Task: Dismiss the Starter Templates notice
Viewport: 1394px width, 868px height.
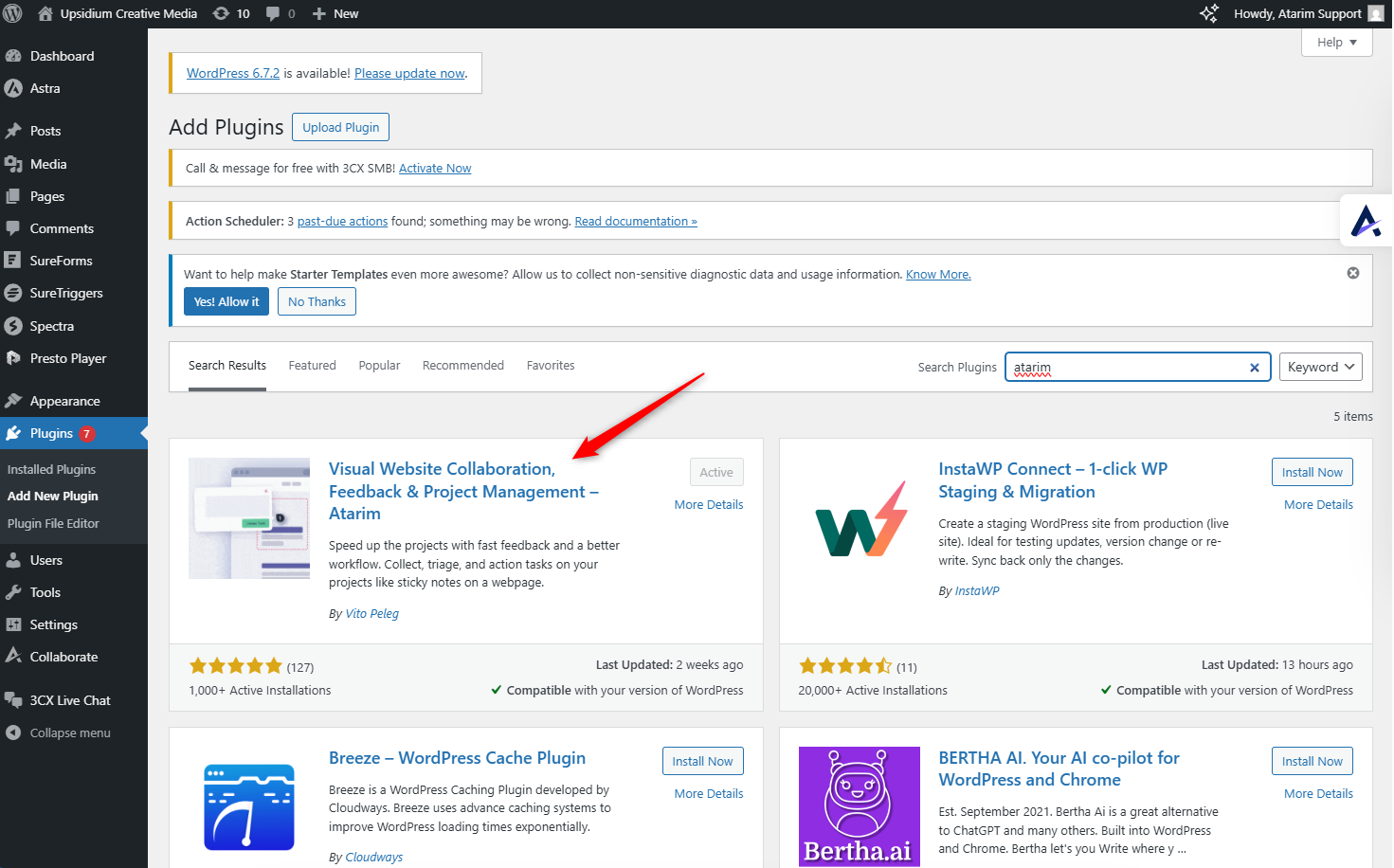Action: (x=1353, y=273)
